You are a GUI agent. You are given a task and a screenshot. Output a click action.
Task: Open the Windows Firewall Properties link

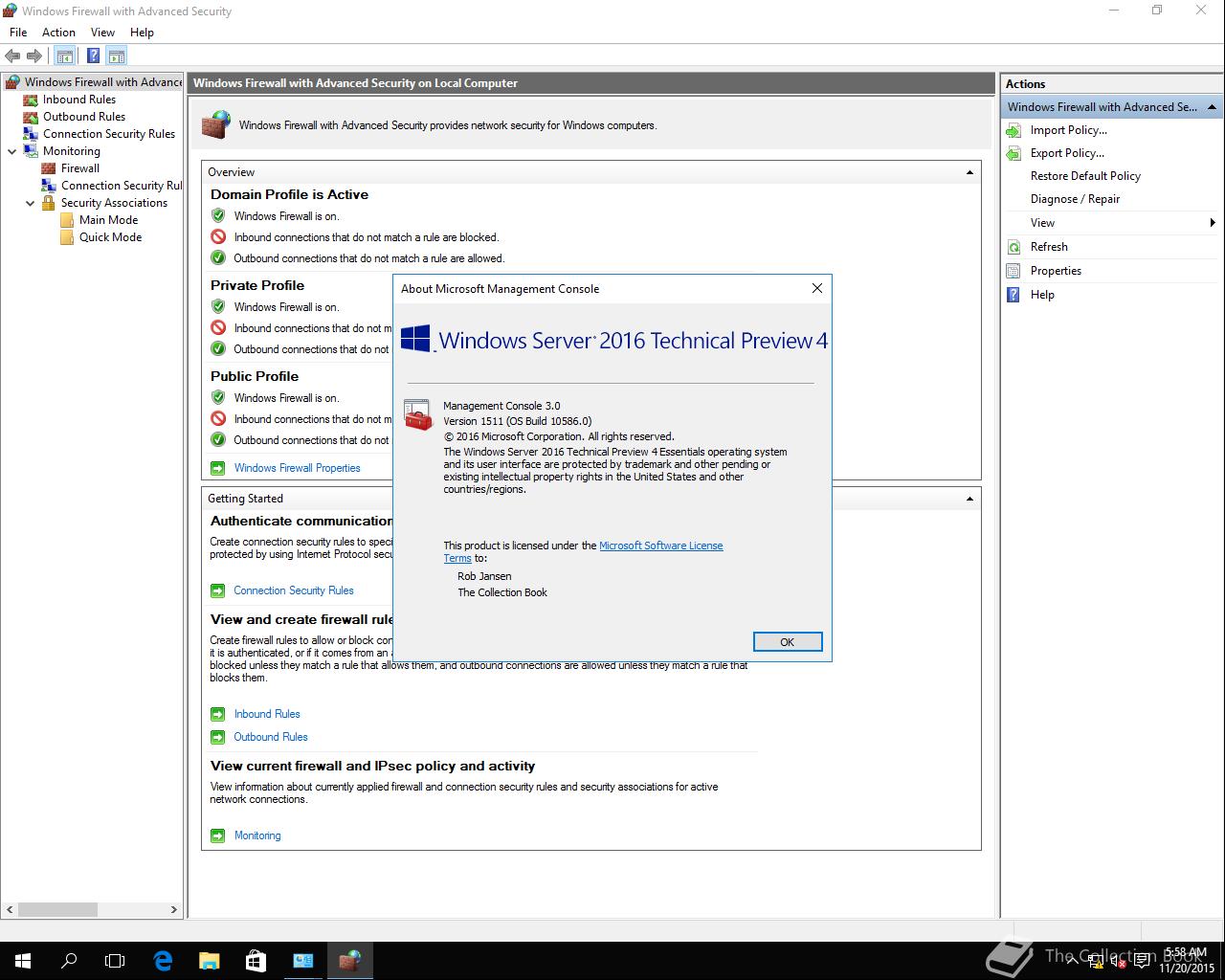click(x=298, y=468)
